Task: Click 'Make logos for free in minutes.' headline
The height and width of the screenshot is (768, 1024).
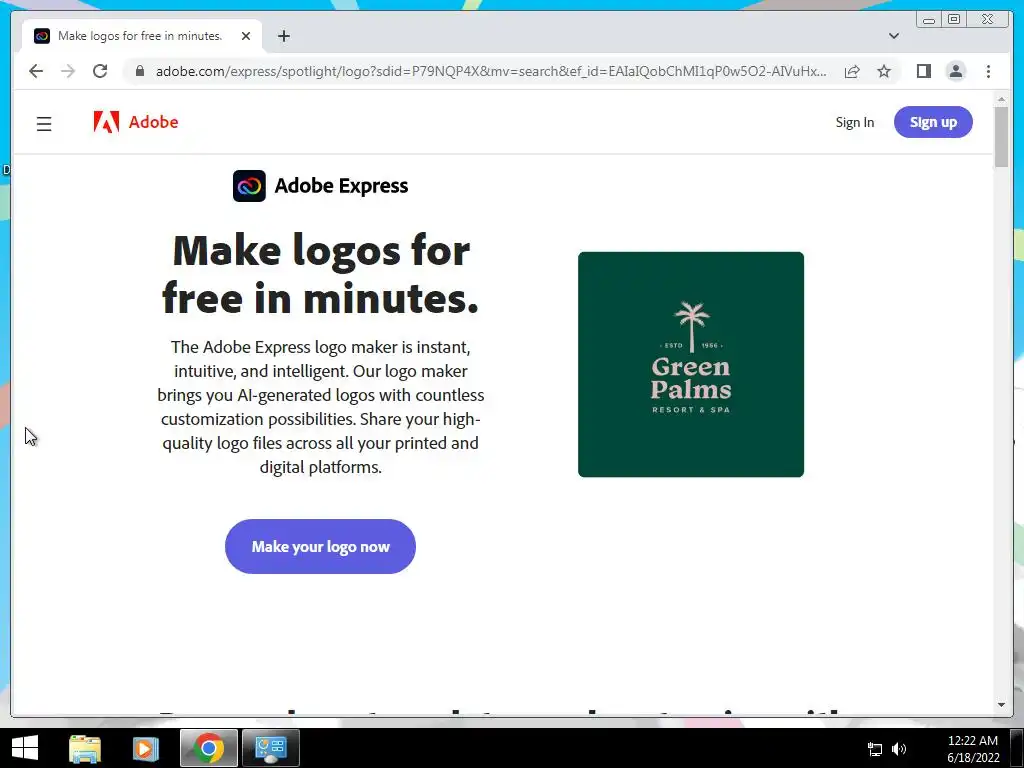Action: click(x=321, y=274)
